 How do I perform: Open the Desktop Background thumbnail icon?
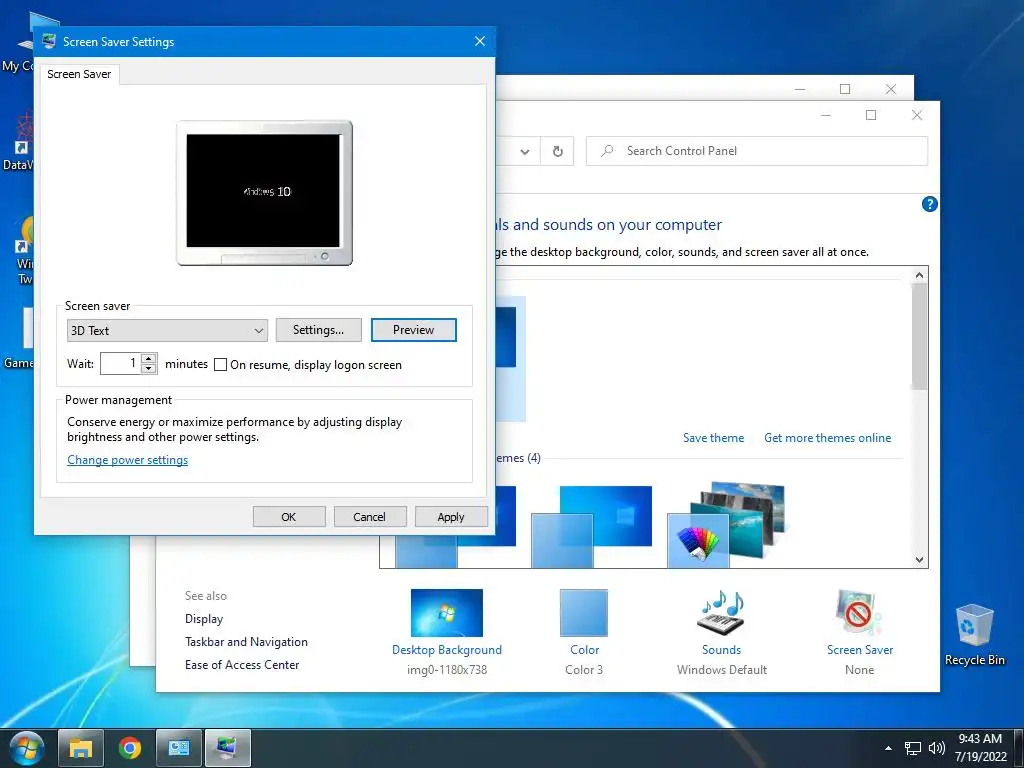pyautogui.click(x=447, y=613)
